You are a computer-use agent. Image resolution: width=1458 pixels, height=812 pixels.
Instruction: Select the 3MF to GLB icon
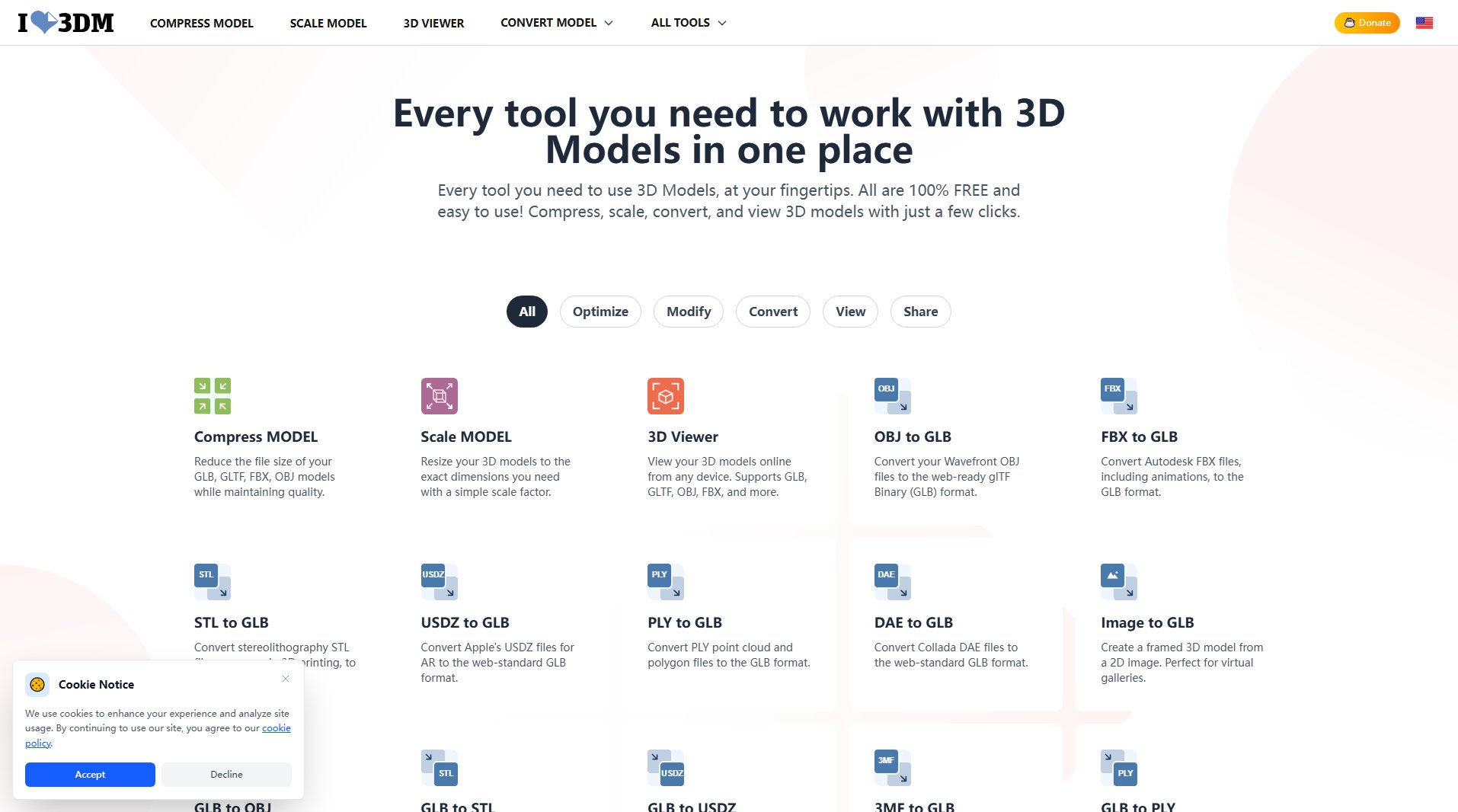click(x=892, y=767)
